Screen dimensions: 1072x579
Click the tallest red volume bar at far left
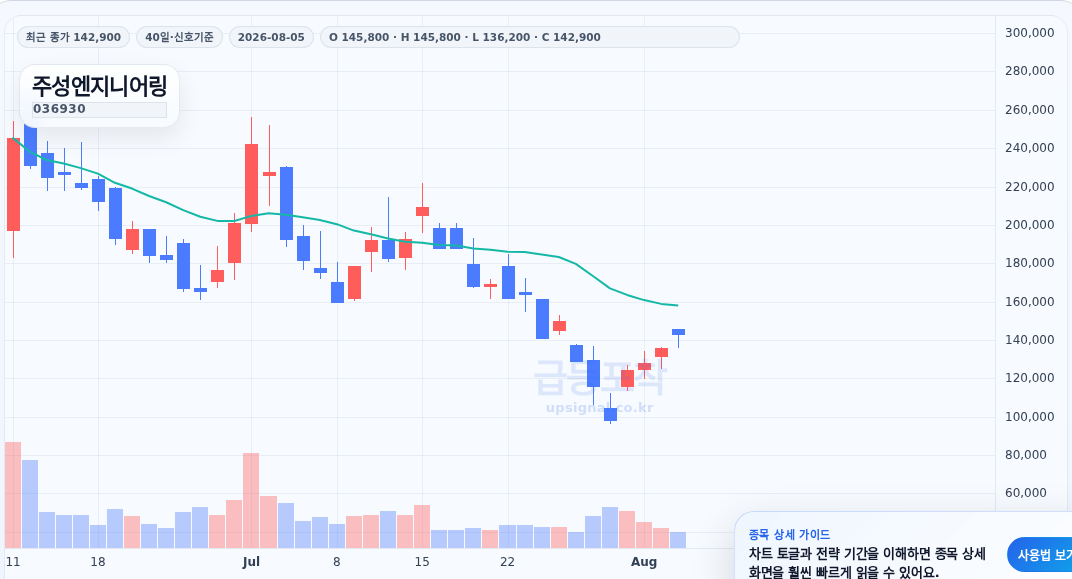[x=13, y=495]
